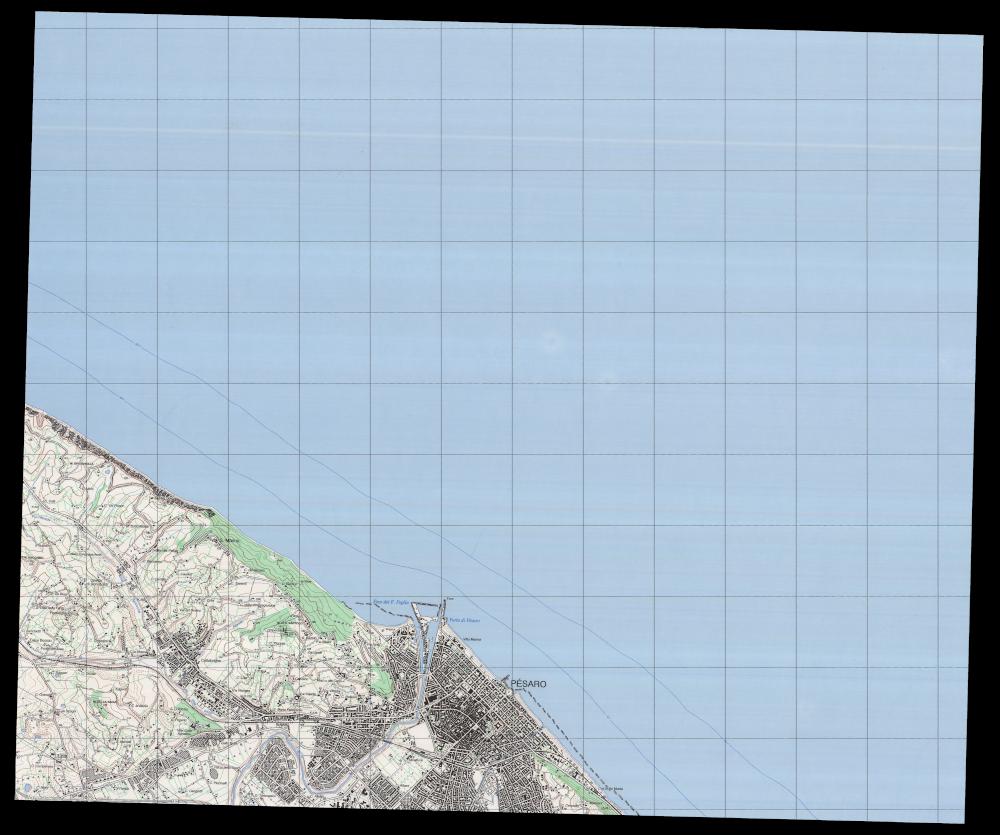Select the small blue pond at bottom-left corner
Image resolution: width=1000 pixels, height=835 pixels.
point(27,789)
